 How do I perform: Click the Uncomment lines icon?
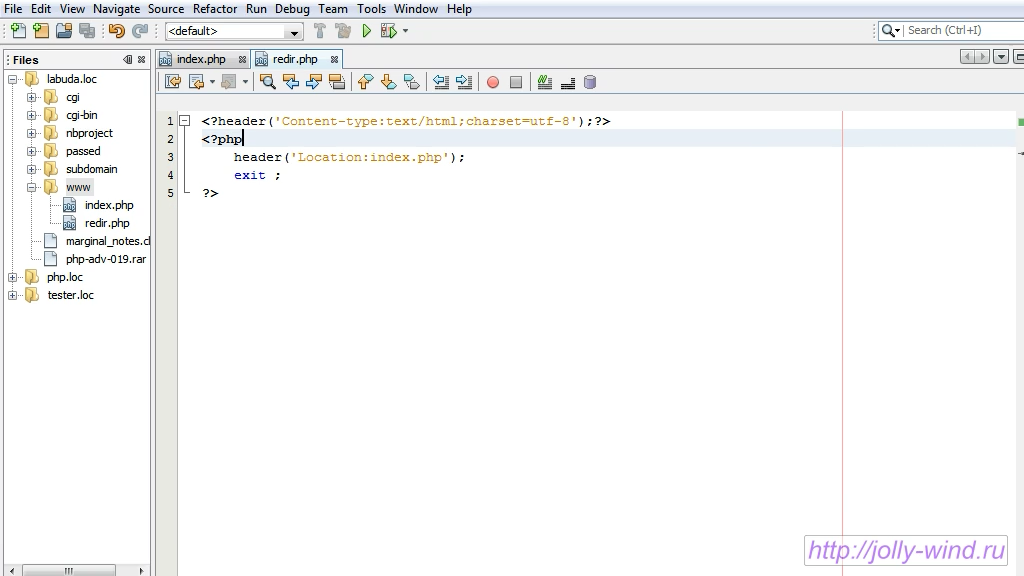[x=568, y=82]
